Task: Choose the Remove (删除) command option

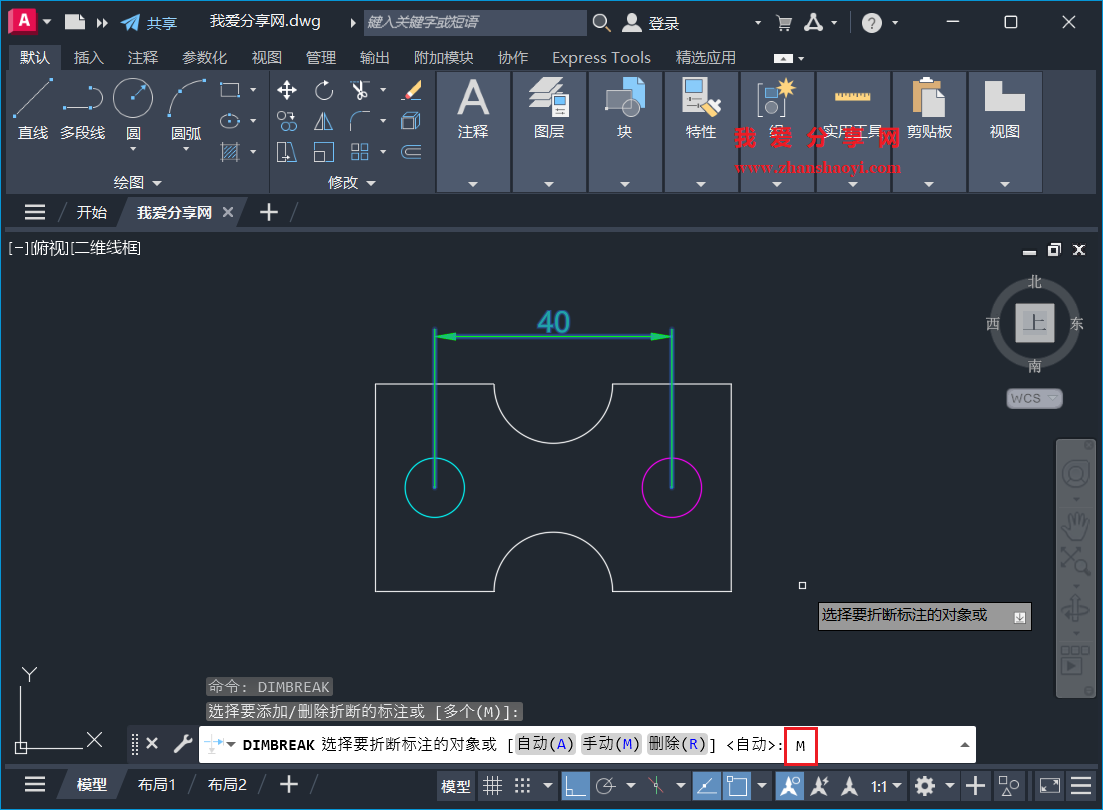Action: 677,744
